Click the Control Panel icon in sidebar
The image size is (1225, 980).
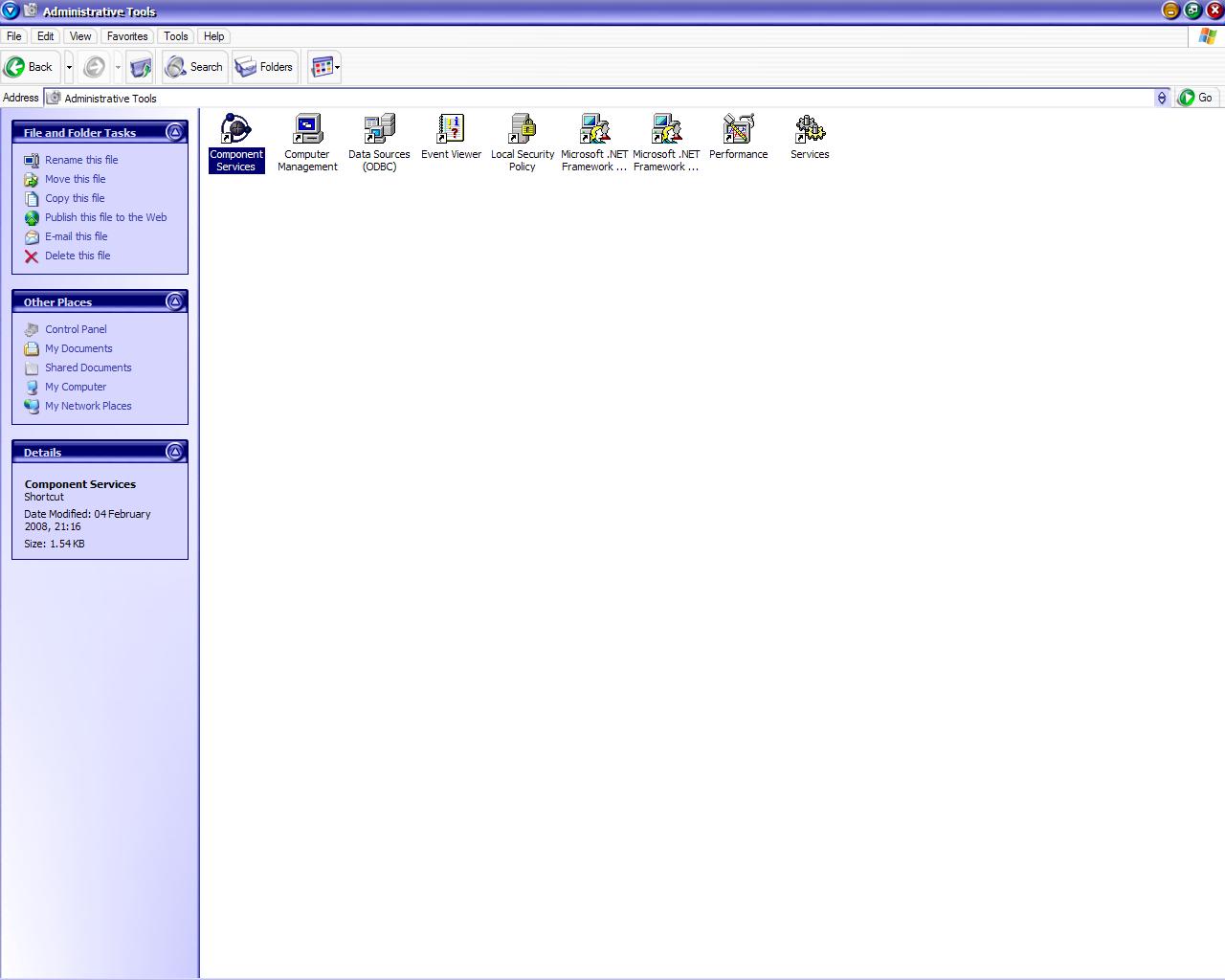coord(32,329)
